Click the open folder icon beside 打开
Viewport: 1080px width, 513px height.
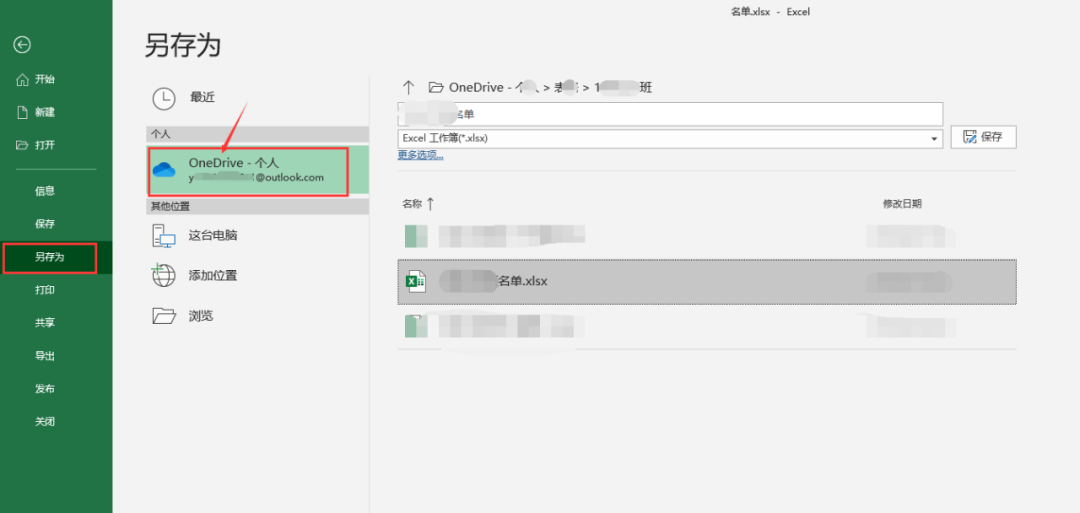pos(22,145)
